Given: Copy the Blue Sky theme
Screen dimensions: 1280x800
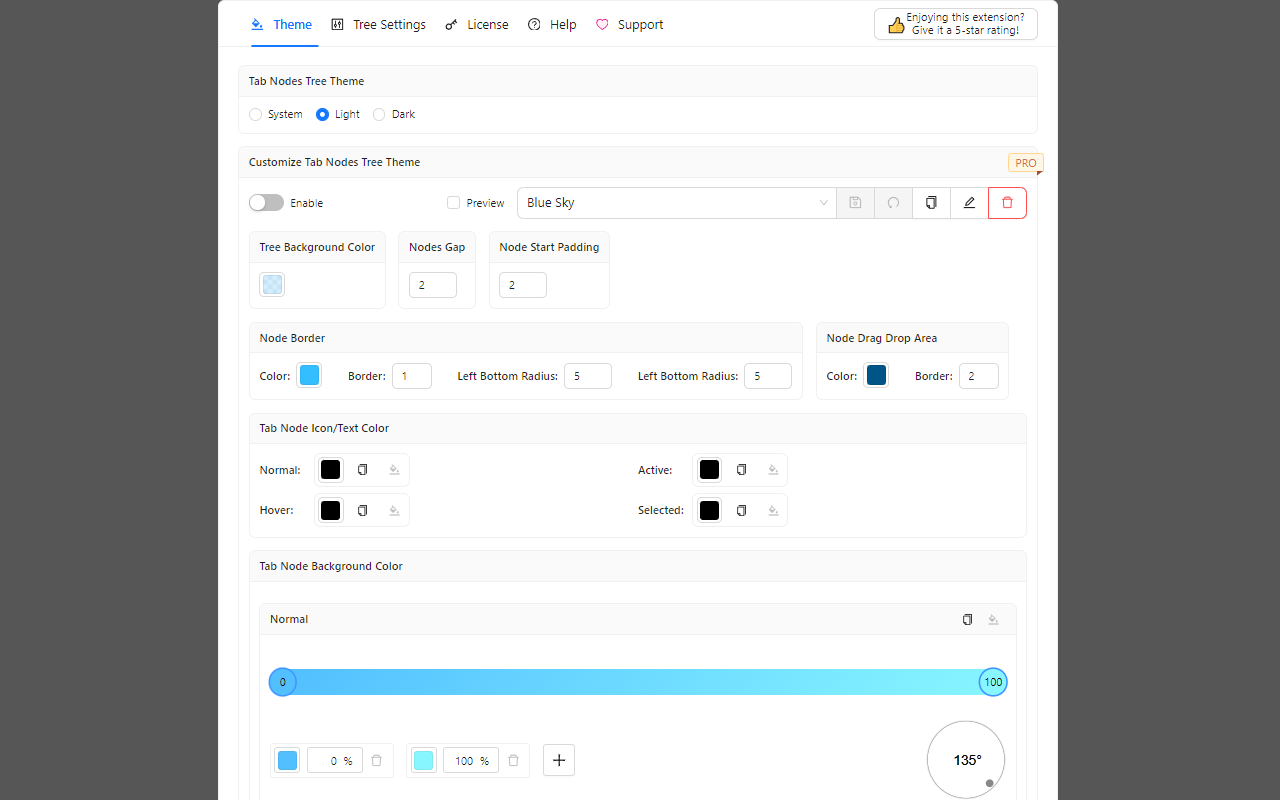Looking at the screenshot, I should tap(931, 202).
